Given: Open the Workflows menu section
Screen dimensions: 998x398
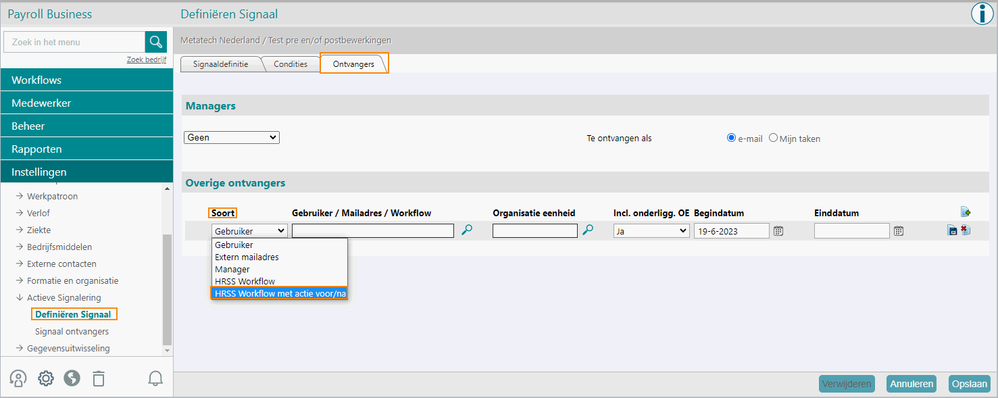Looking at the screenshot, I should tap(87, 80).
